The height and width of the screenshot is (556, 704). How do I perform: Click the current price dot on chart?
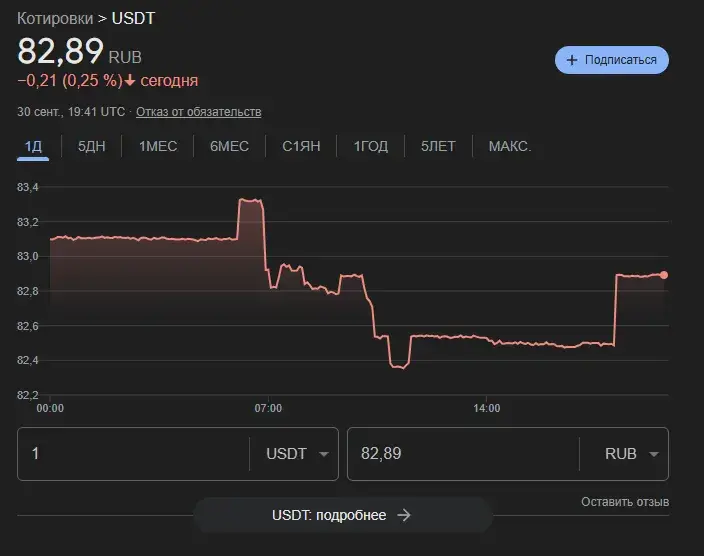[x=664, y=275]
